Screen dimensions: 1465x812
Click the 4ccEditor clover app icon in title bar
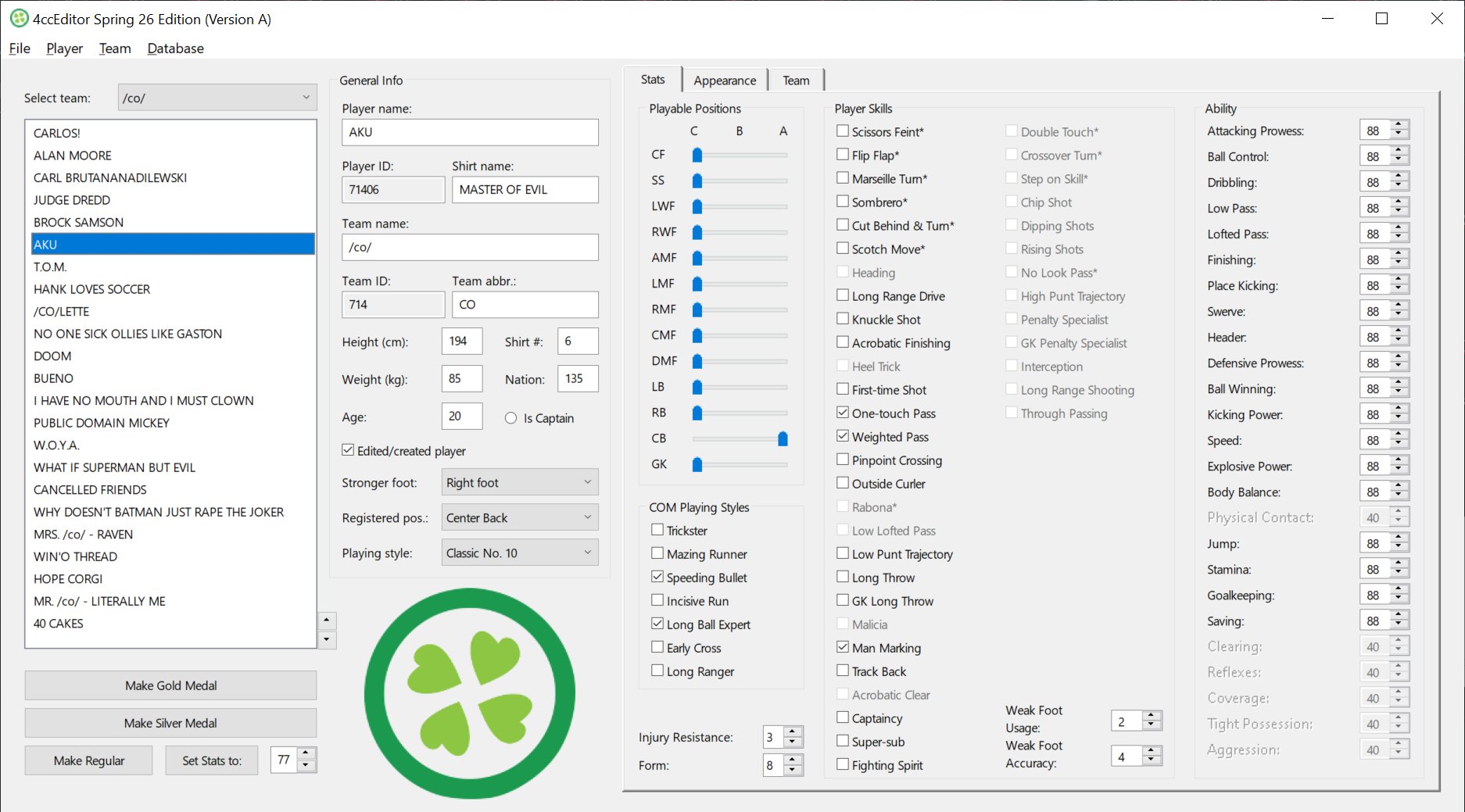(x=19, y=19)
